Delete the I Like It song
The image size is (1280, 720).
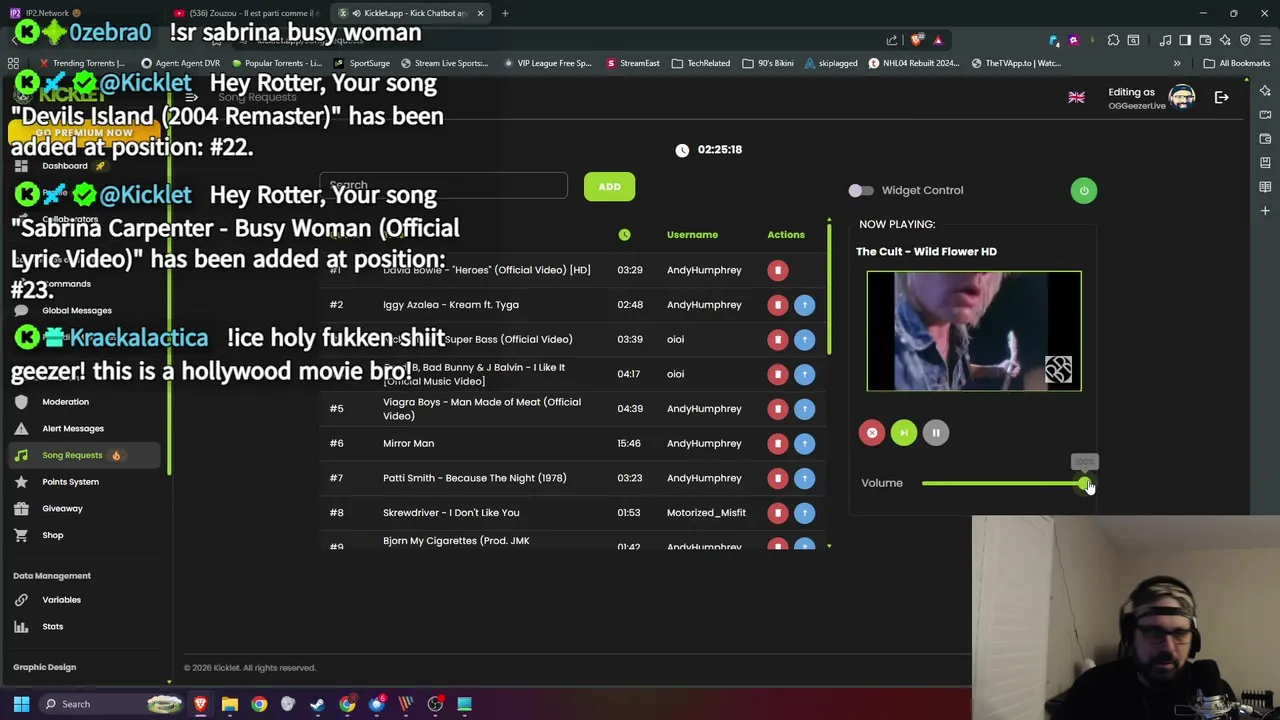click(777, 374)
